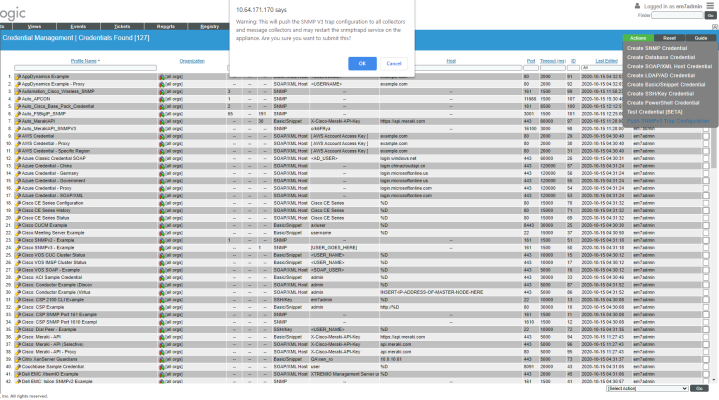This screenshot has height=400, width=719.
Task: Open the key icon for Cisco CE Series Configuration
Action: [x=18, y=203]
